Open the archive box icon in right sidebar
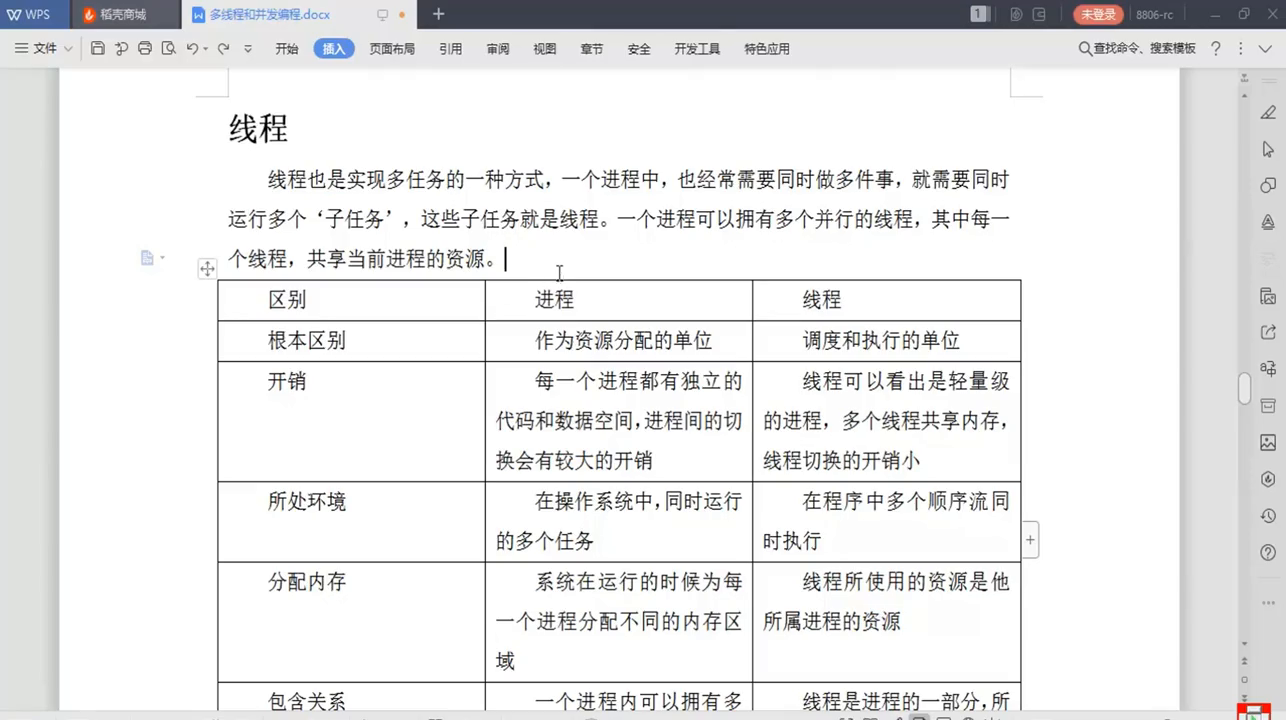The width and height of the screenshot is (1286, 720). click(x=1268, y=406)
